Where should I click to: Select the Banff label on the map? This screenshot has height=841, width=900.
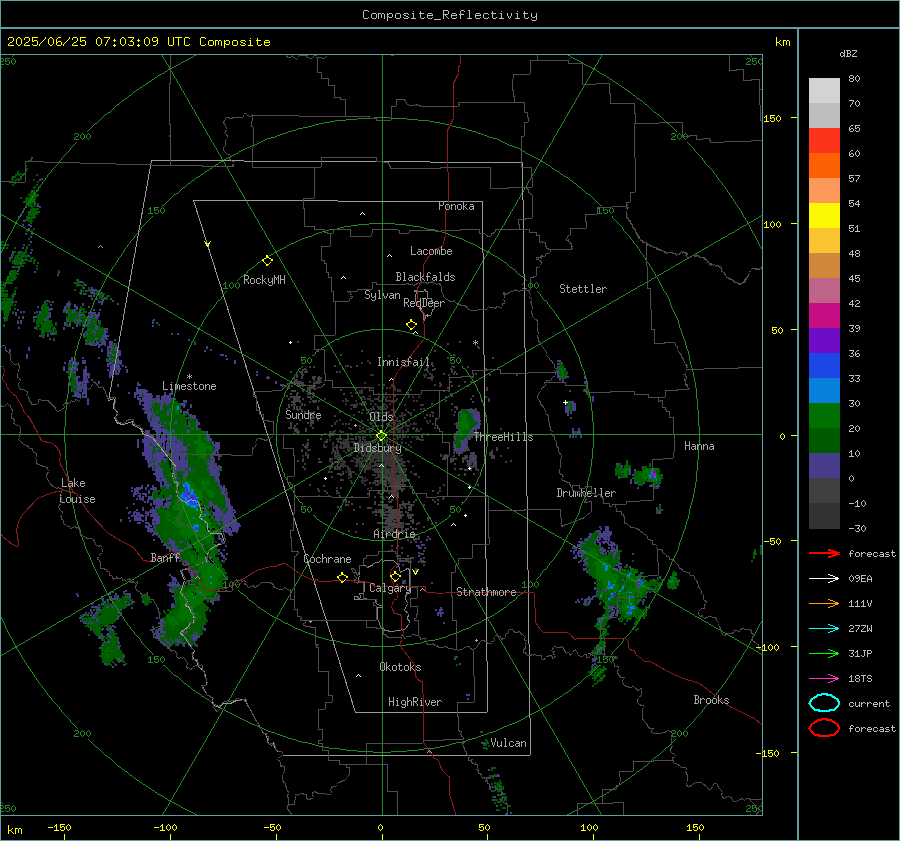tap(165, 558)
